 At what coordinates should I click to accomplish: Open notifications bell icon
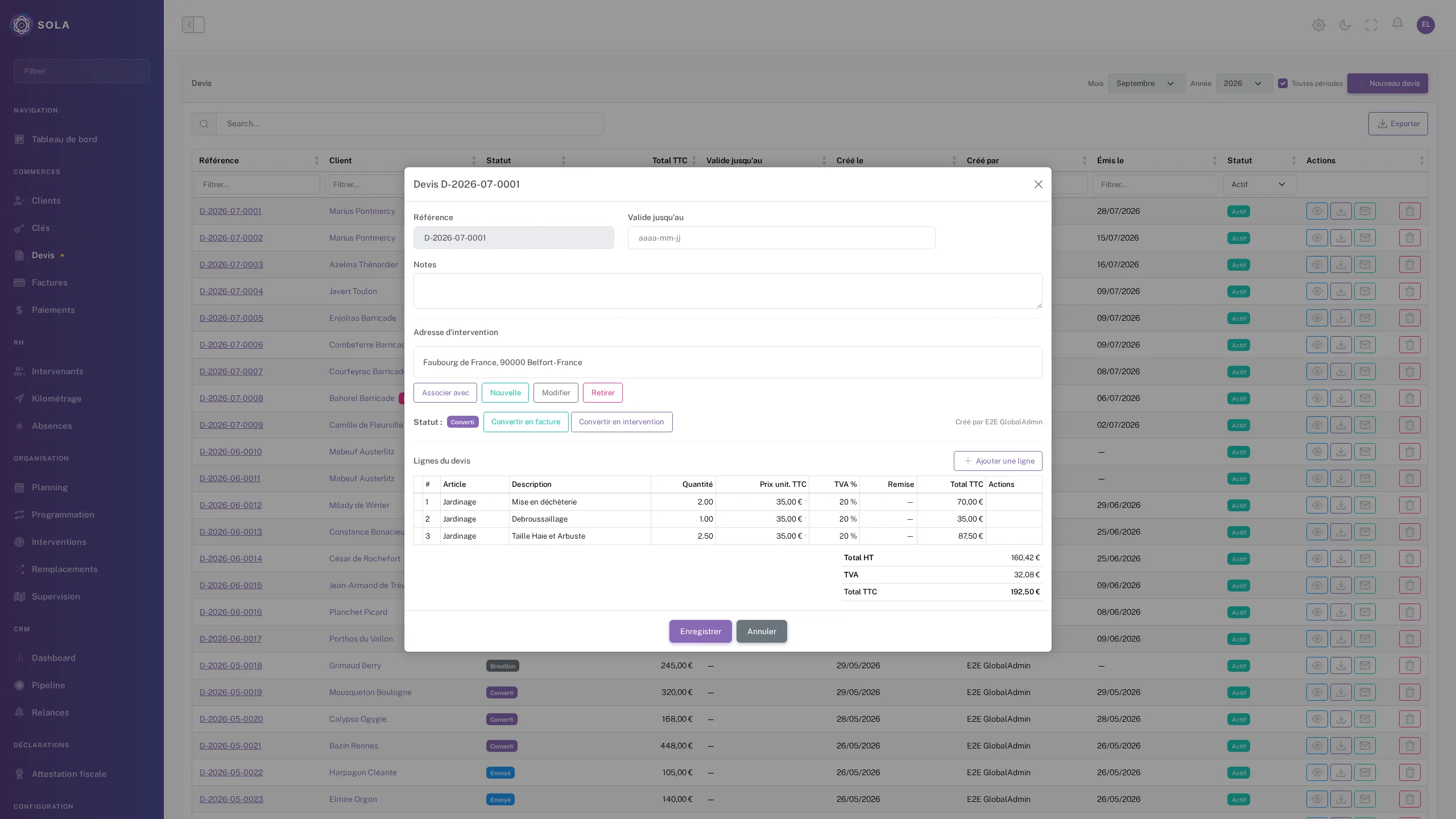click(x=1397, y=24)
